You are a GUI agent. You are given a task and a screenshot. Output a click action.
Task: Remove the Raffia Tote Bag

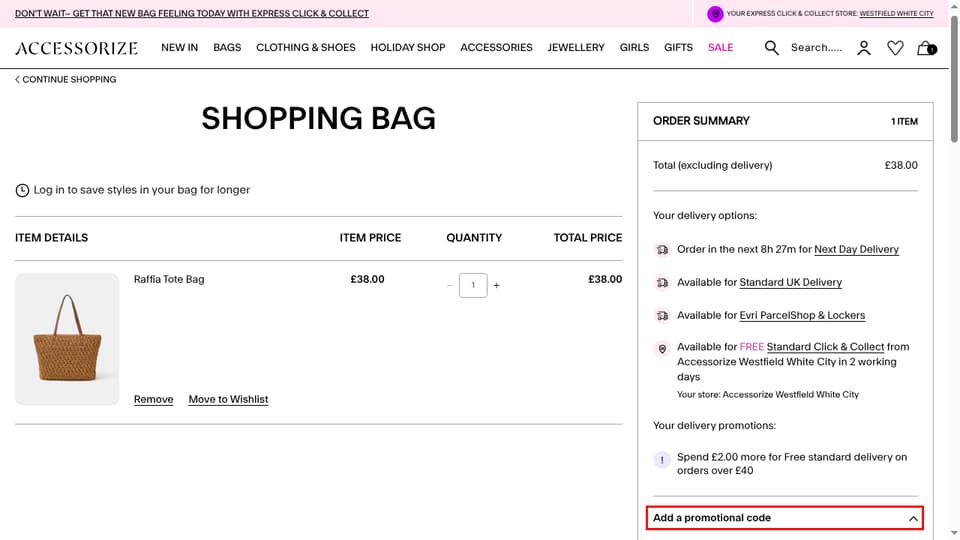[154, 399]
